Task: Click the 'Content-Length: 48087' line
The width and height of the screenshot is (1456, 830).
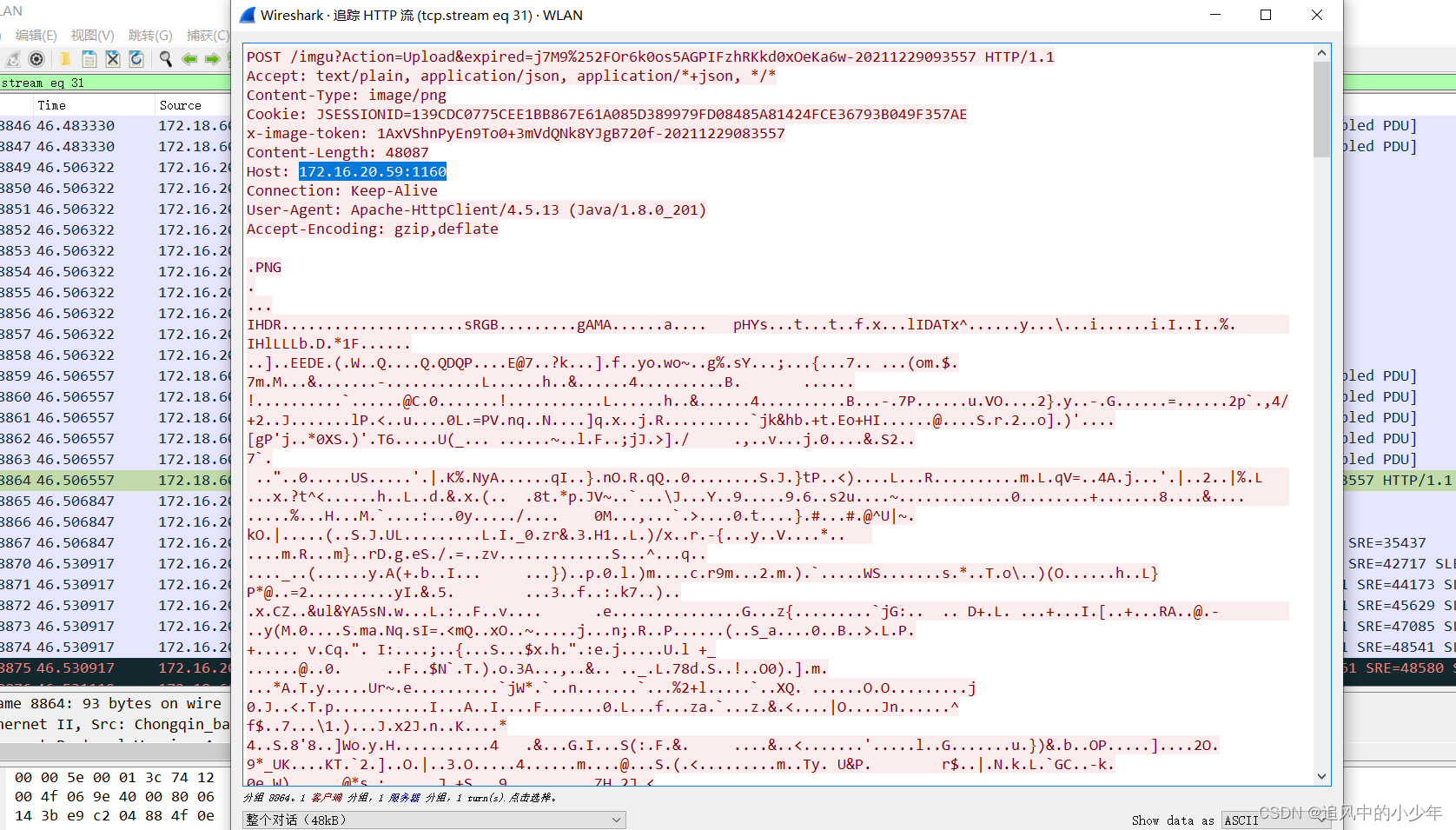Action: (338, 152)
